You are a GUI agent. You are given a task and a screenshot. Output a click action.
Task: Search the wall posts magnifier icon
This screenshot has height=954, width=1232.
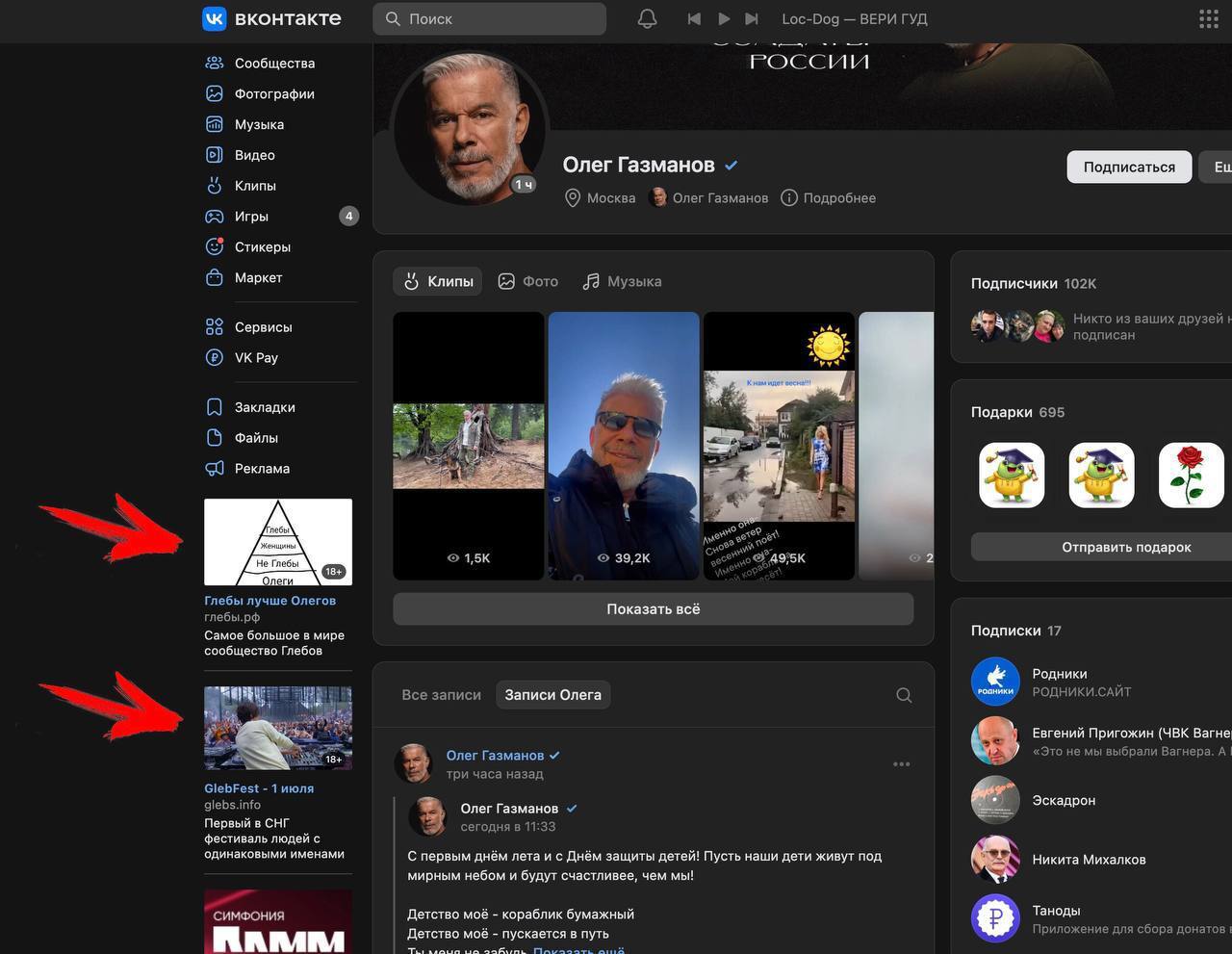(x=904, y=695)
